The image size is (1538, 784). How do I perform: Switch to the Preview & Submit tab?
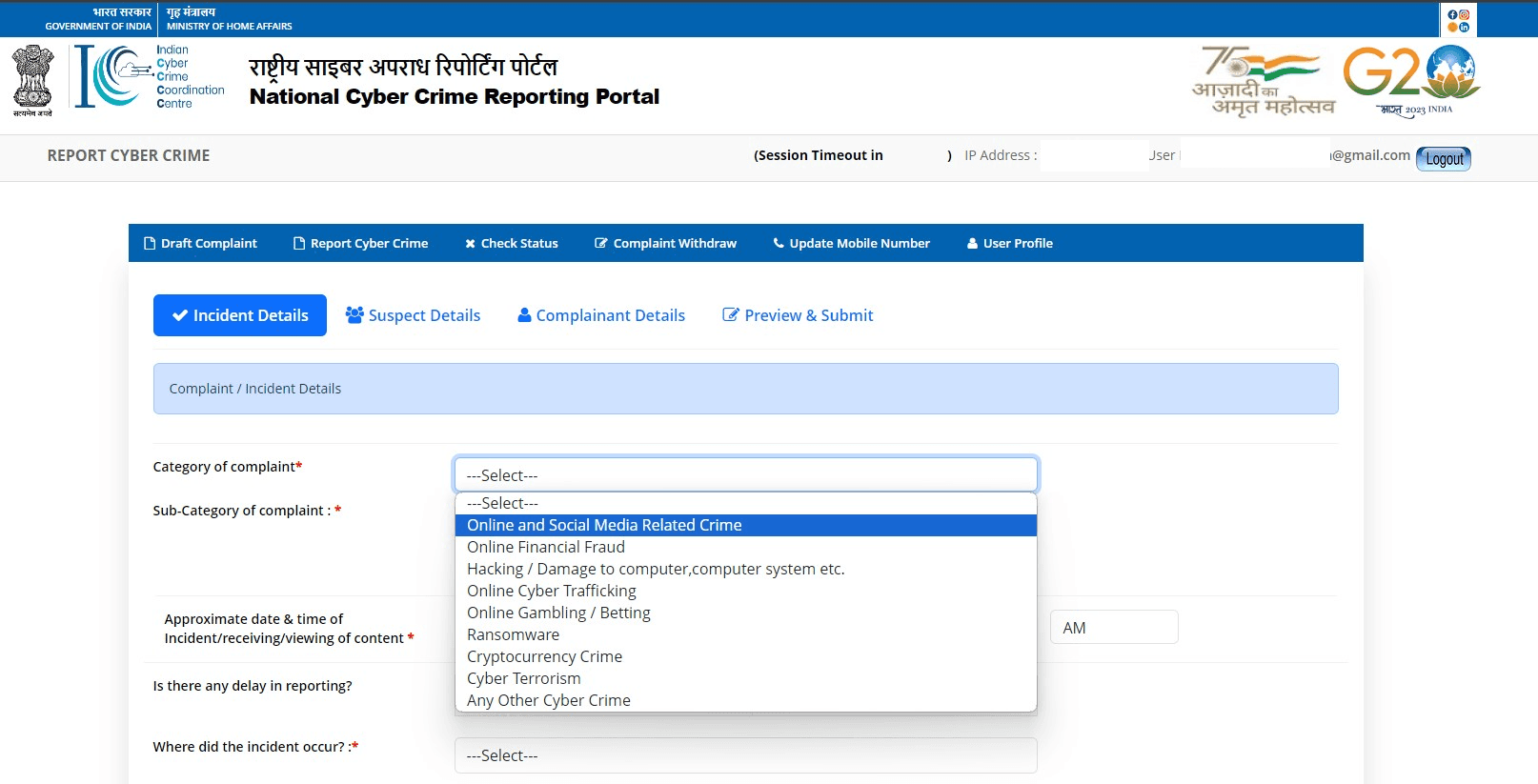[x=798, y=315]
